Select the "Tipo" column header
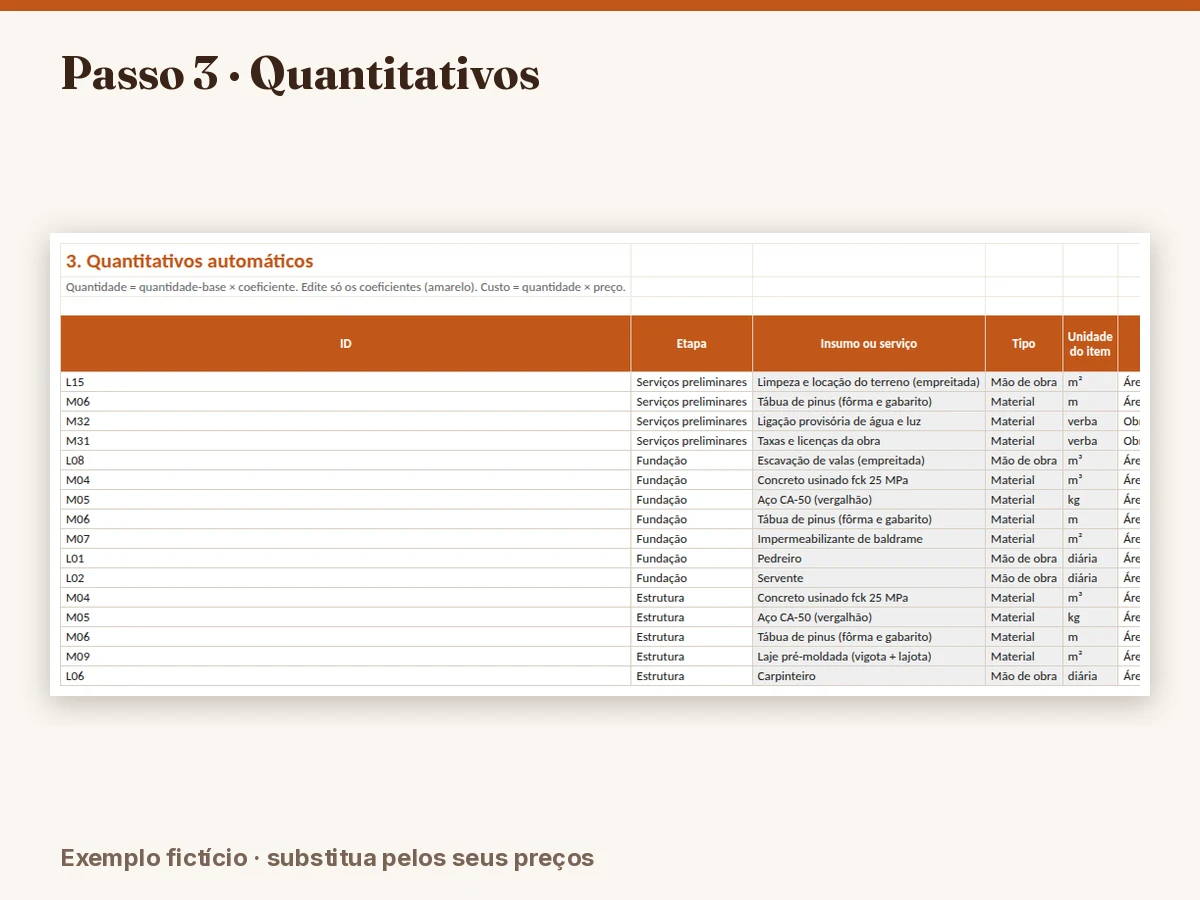Image resolution: width=1200 pixels, height=900 pixels. (1024, 344)
